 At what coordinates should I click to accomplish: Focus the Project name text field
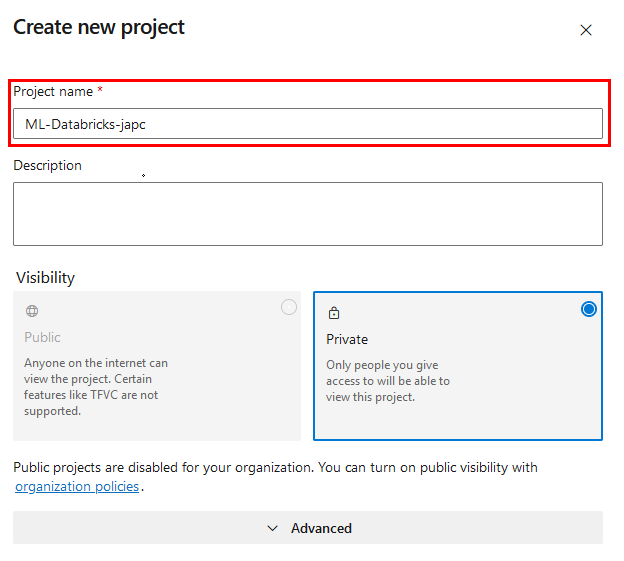tap(308, 124)
